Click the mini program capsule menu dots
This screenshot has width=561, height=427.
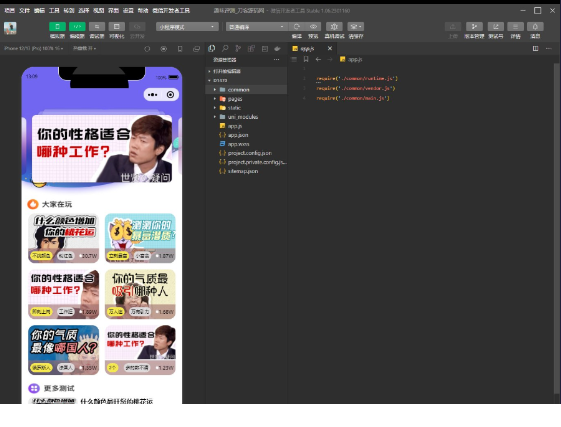point(152,94)
